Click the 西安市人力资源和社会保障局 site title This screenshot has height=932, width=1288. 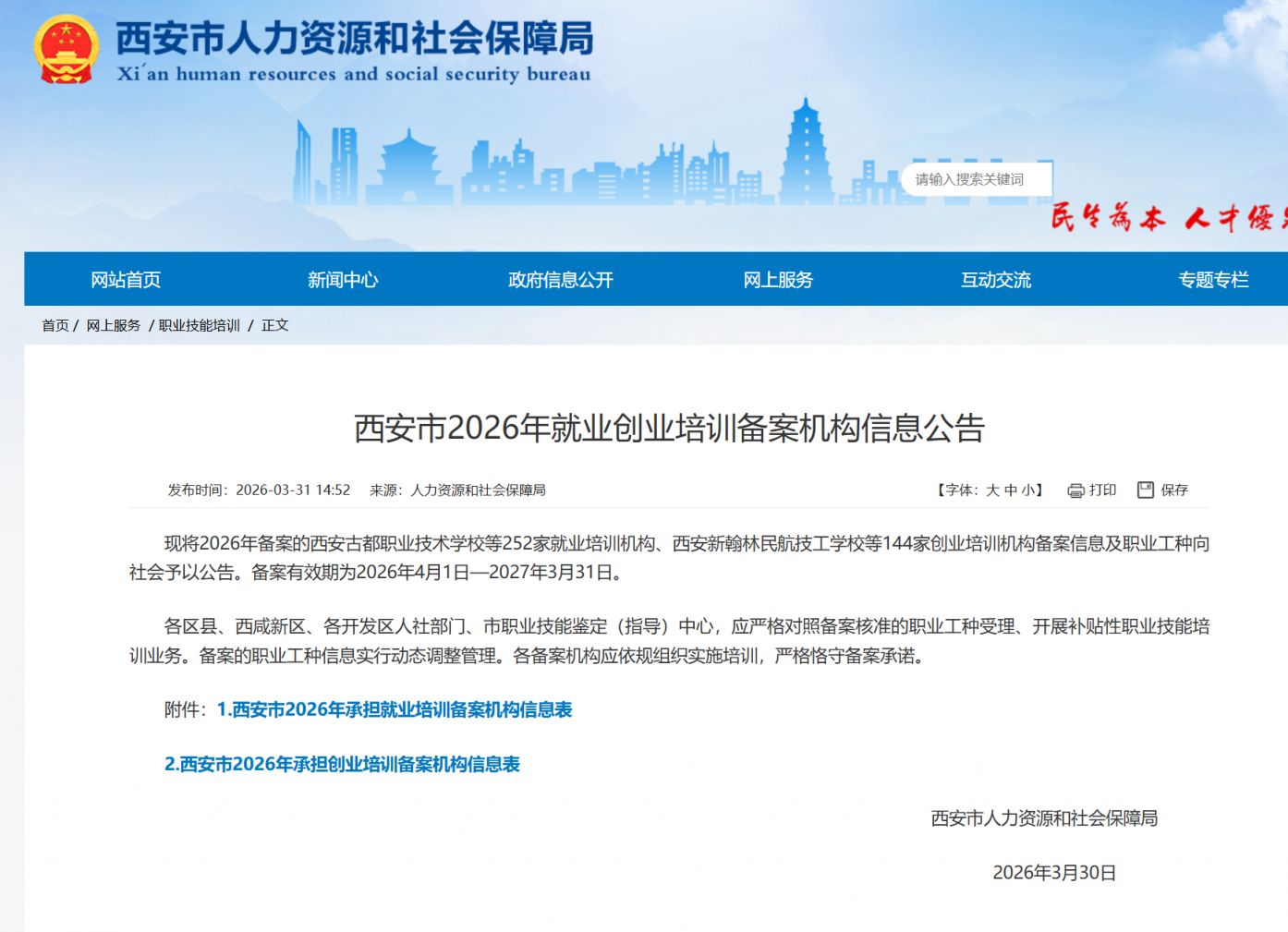pos(354,38)
